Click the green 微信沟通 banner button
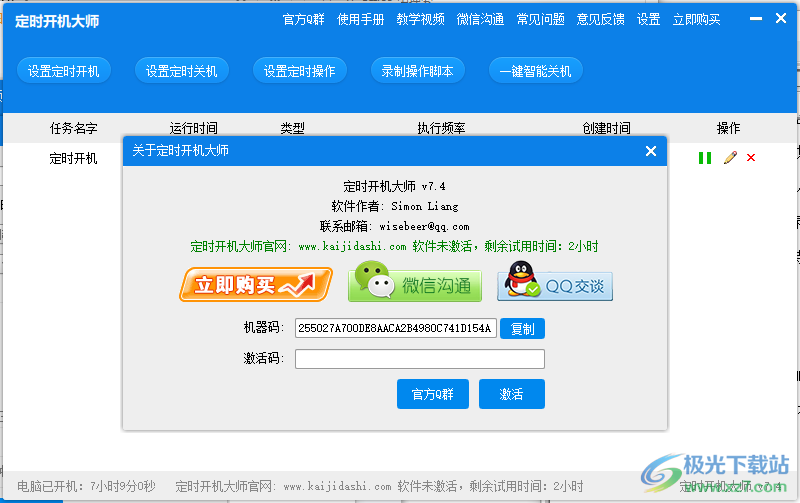 coord(415,283)
